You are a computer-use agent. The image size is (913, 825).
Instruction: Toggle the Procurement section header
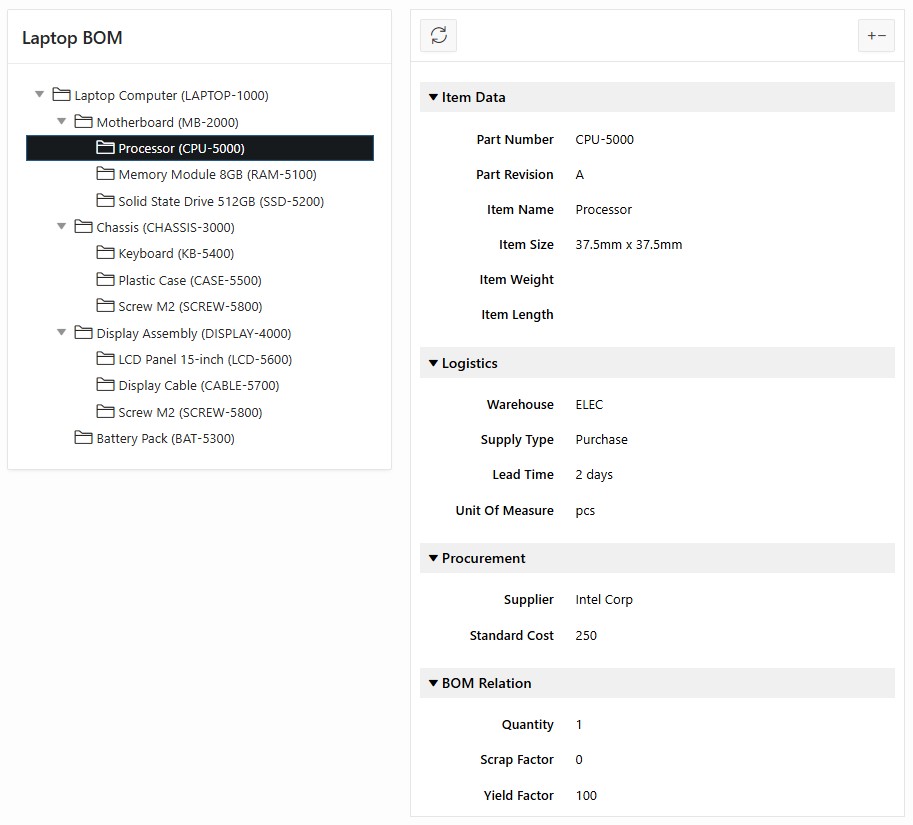pyautogui.click(x=434, y=558)
